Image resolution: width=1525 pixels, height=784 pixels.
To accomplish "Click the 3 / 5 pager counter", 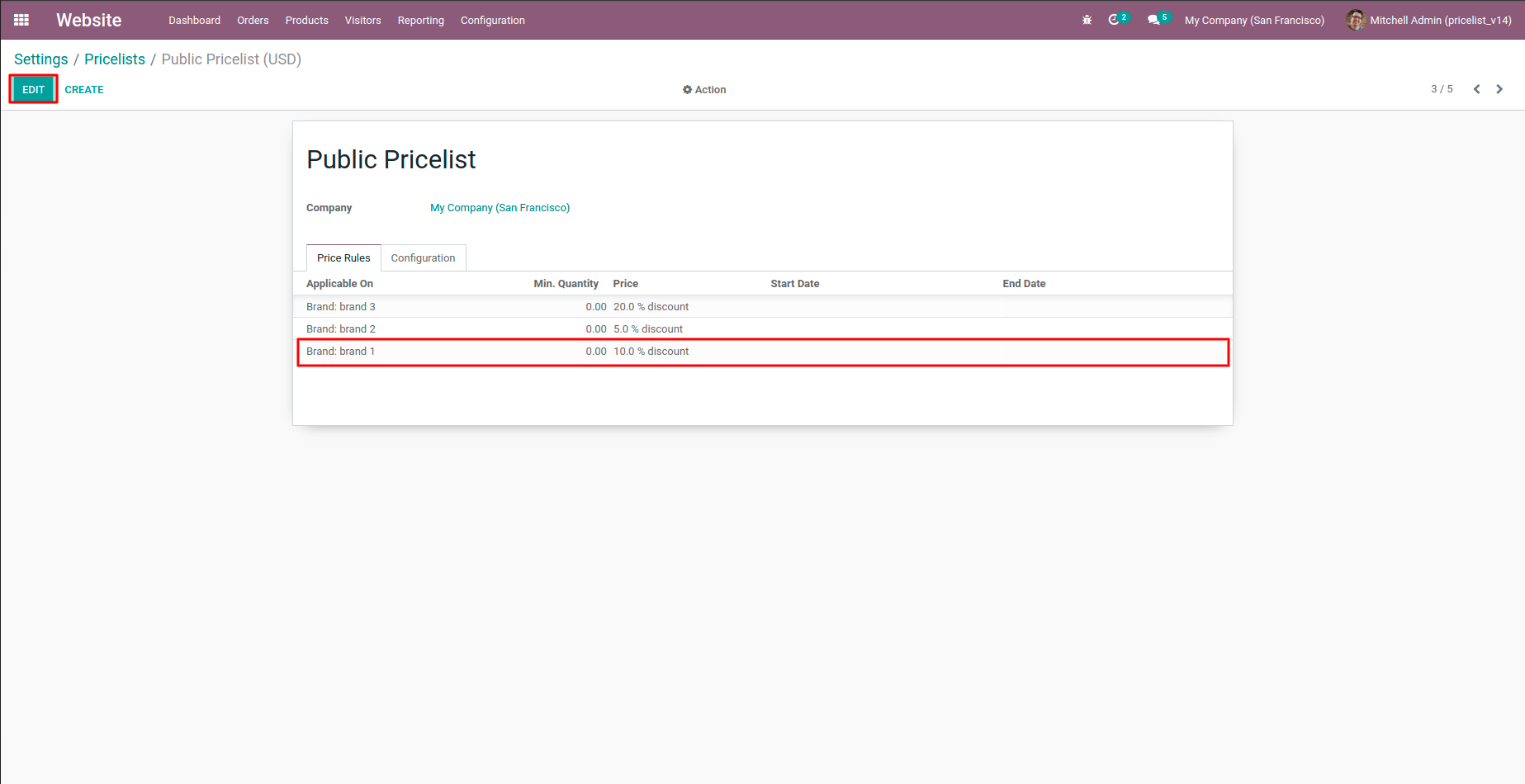I will [1442, 89].
